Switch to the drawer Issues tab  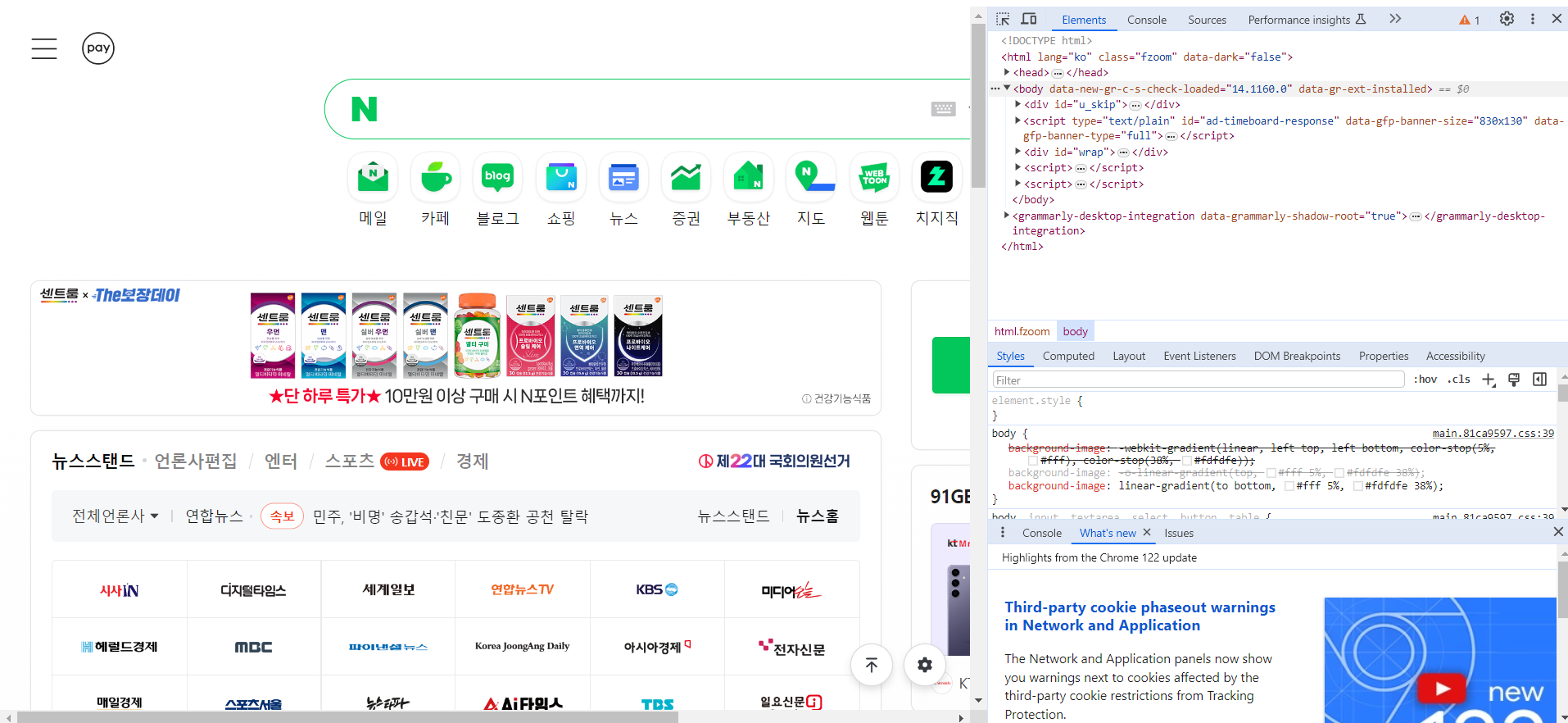(1179, 533)
